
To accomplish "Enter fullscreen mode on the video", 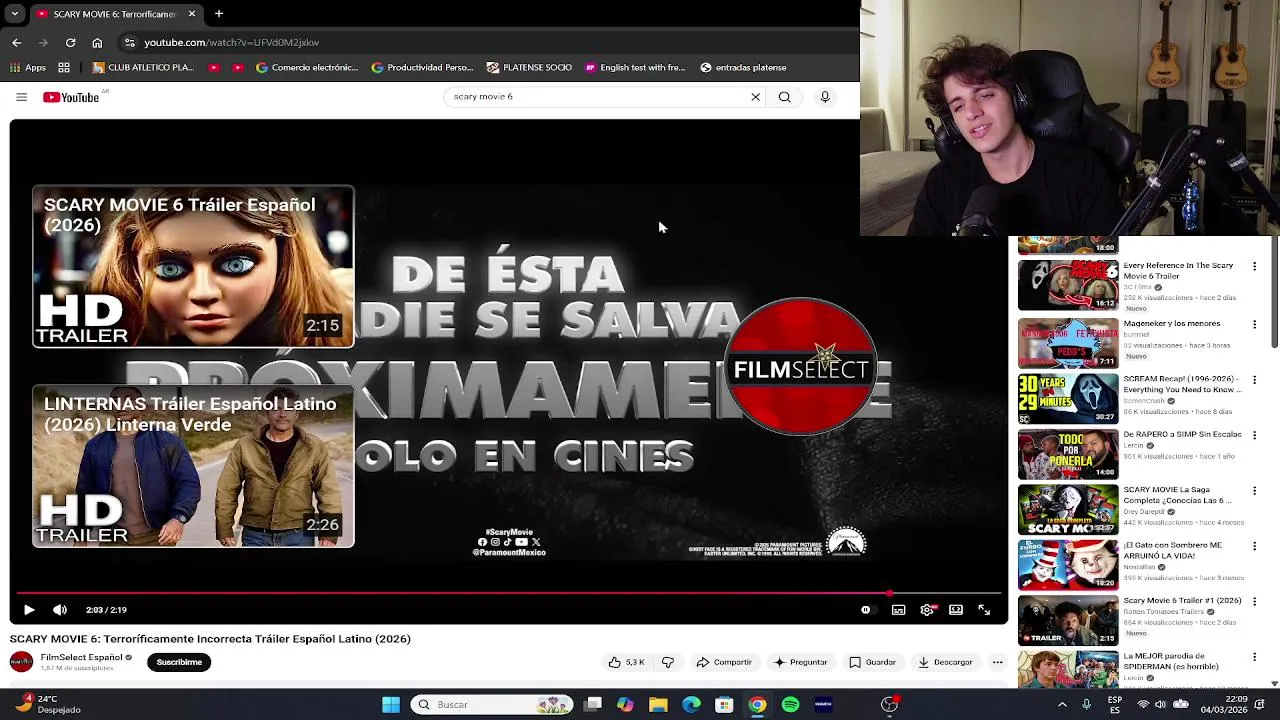I will [x=984, y=610].
